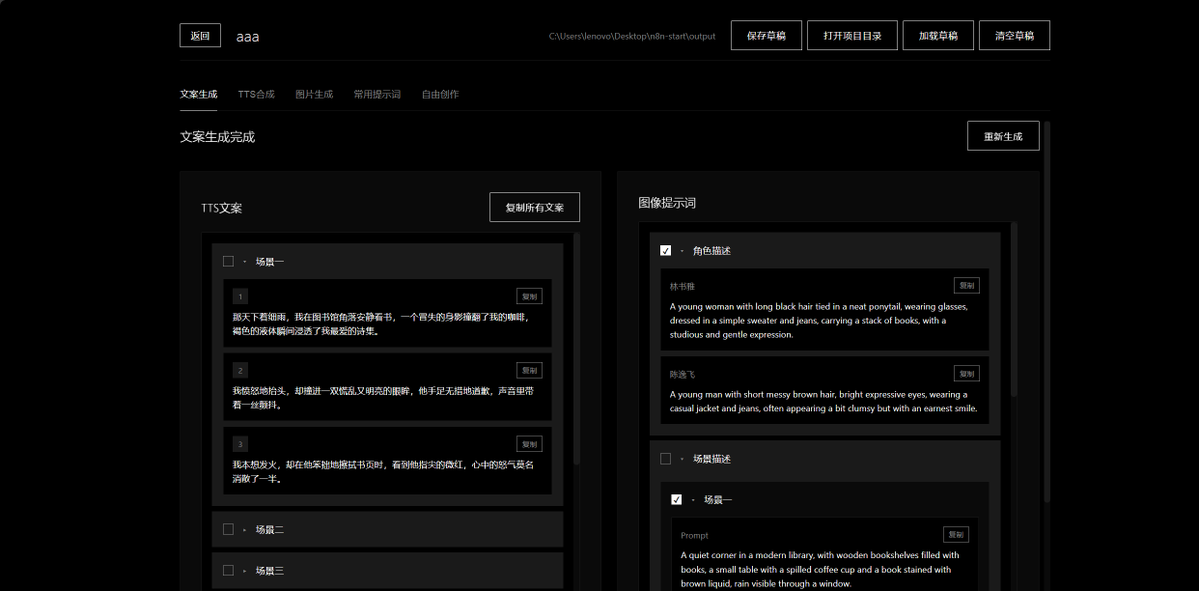Click TTS text starting 我本想发火
Screen dimensions: 1199x591
pos(383,472)
